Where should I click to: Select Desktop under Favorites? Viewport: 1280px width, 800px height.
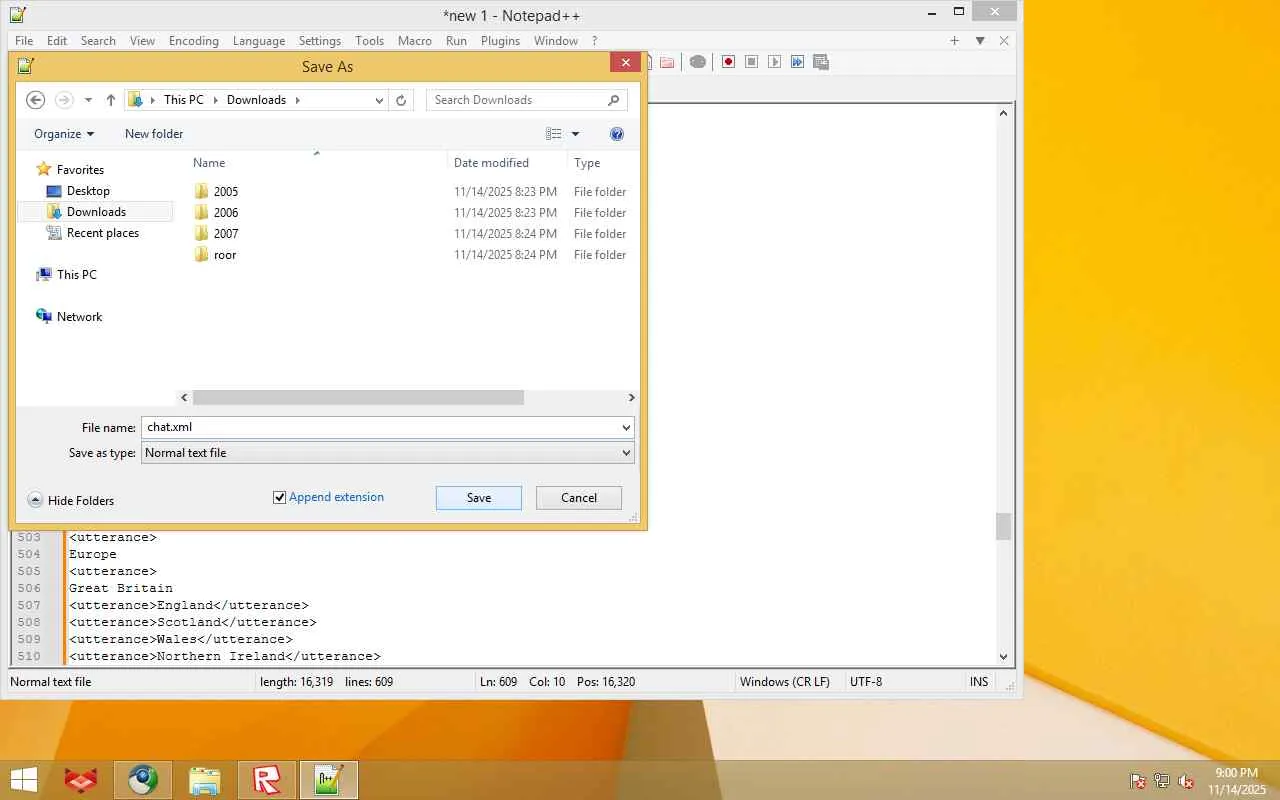pos(88,191)
